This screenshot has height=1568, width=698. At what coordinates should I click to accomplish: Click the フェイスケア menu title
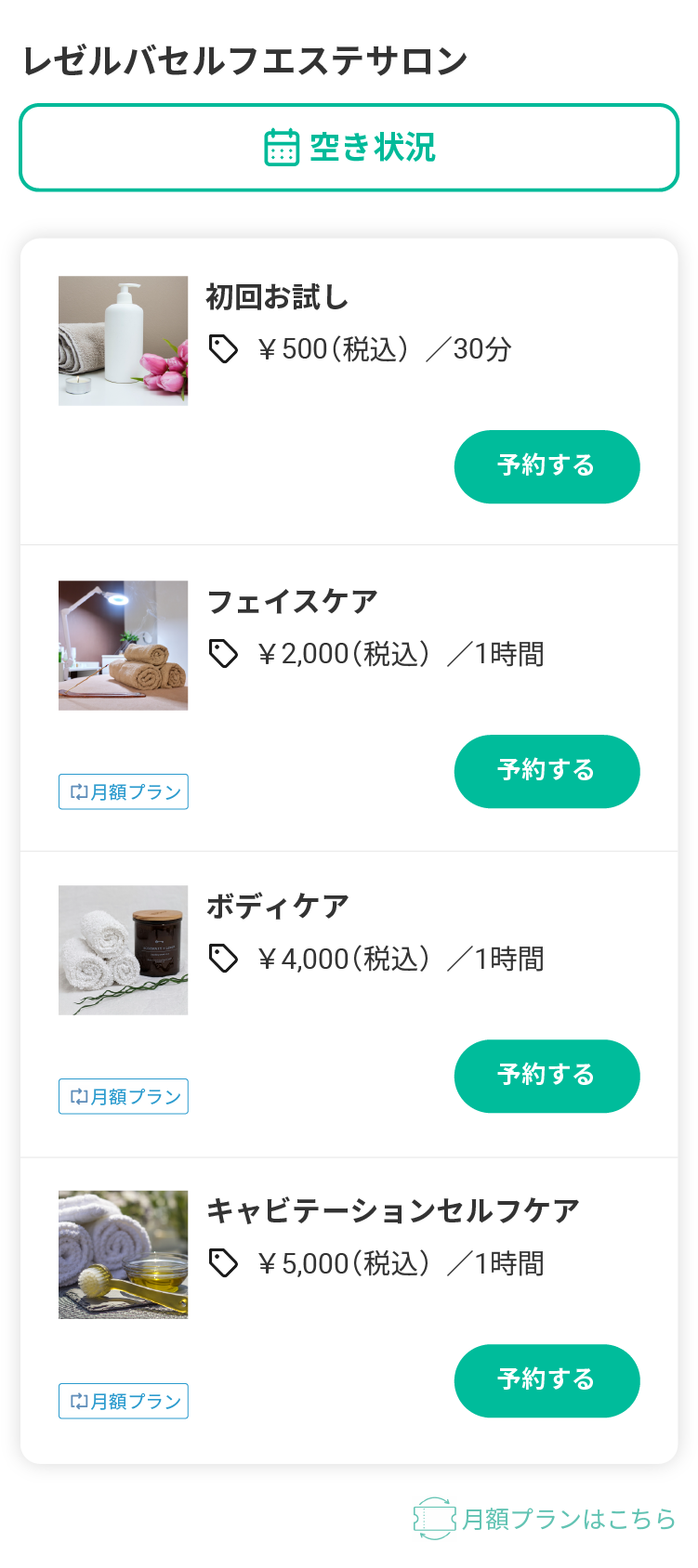[x=292, y=602]
